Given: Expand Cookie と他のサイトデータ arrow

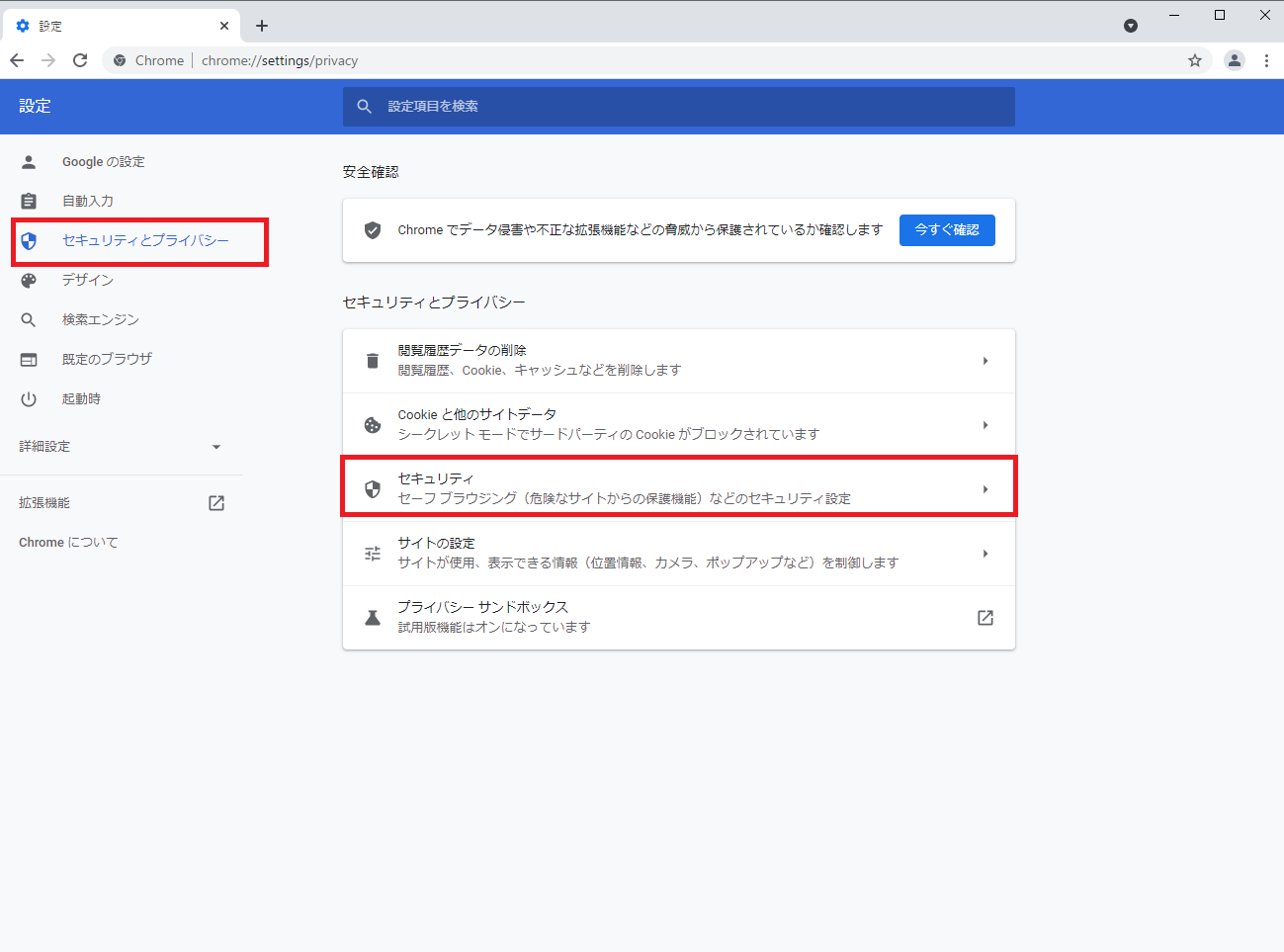Looking at the screenshot, I should click(984, 425).
